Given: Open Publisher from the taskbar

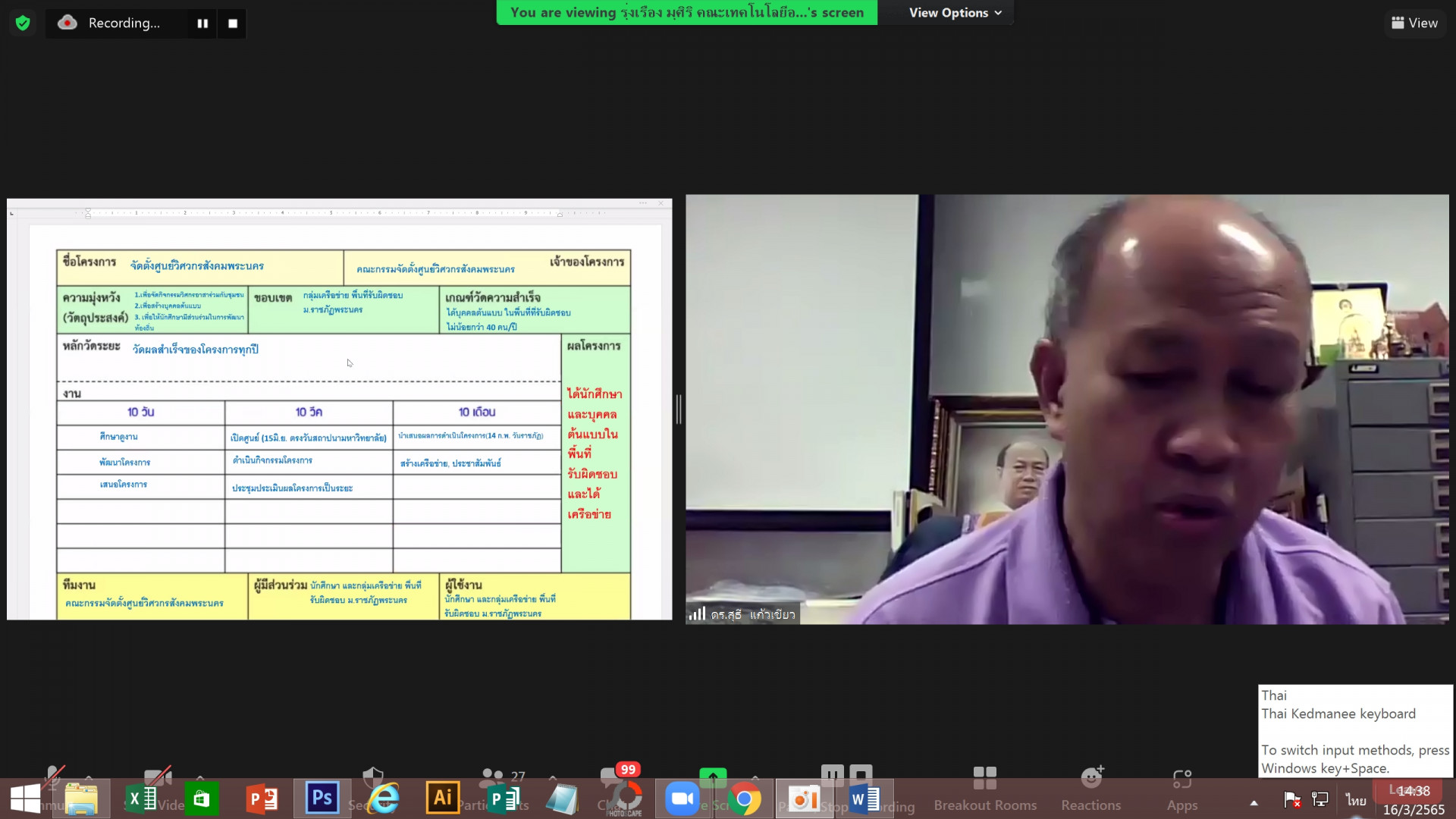Looking at the screenshot, I should pos(504,799).
